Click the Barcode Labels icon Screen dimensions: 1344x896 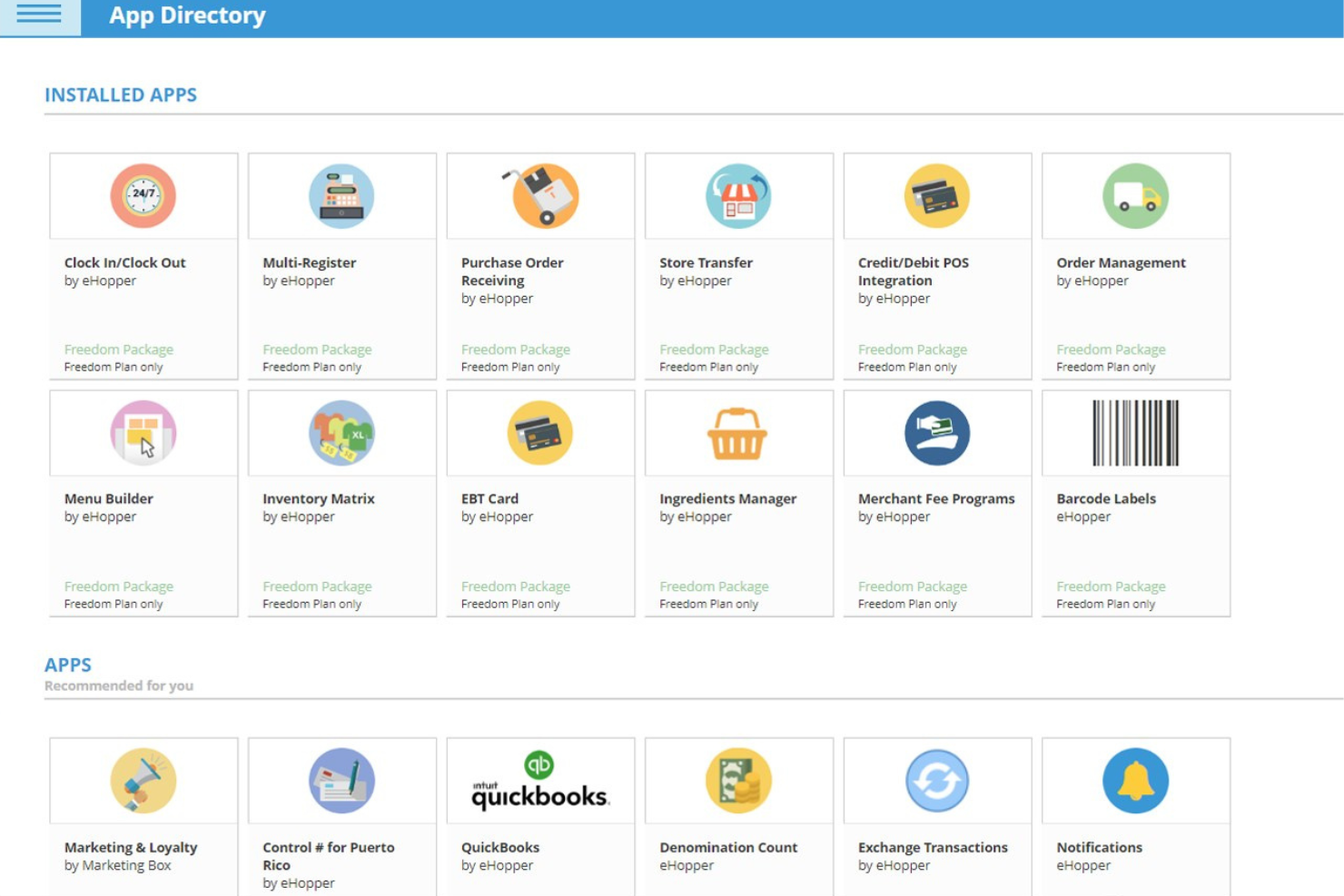point(1135,433)
